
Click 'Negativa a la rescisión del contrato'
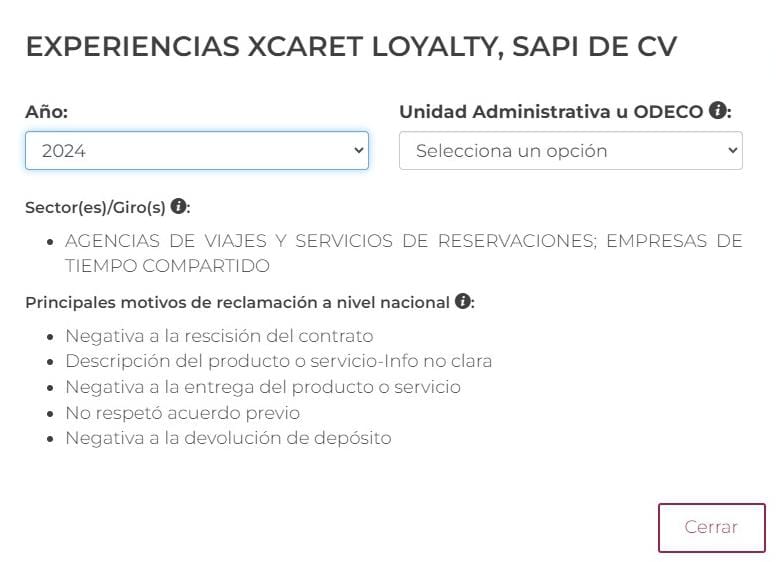219,336
